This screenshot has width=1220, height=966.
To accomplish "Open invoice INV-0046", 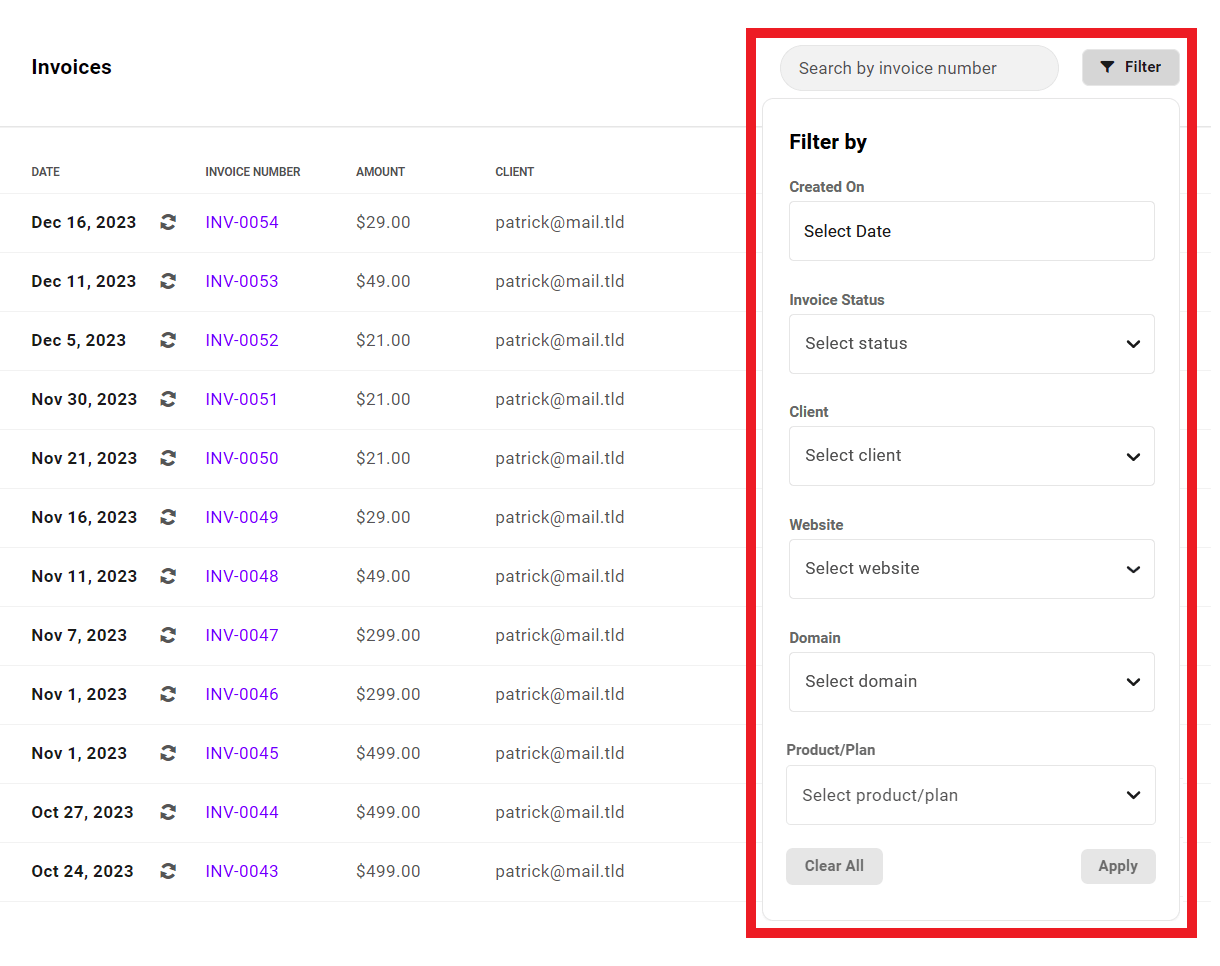I will pyautogui.click(x=242, y=694).
